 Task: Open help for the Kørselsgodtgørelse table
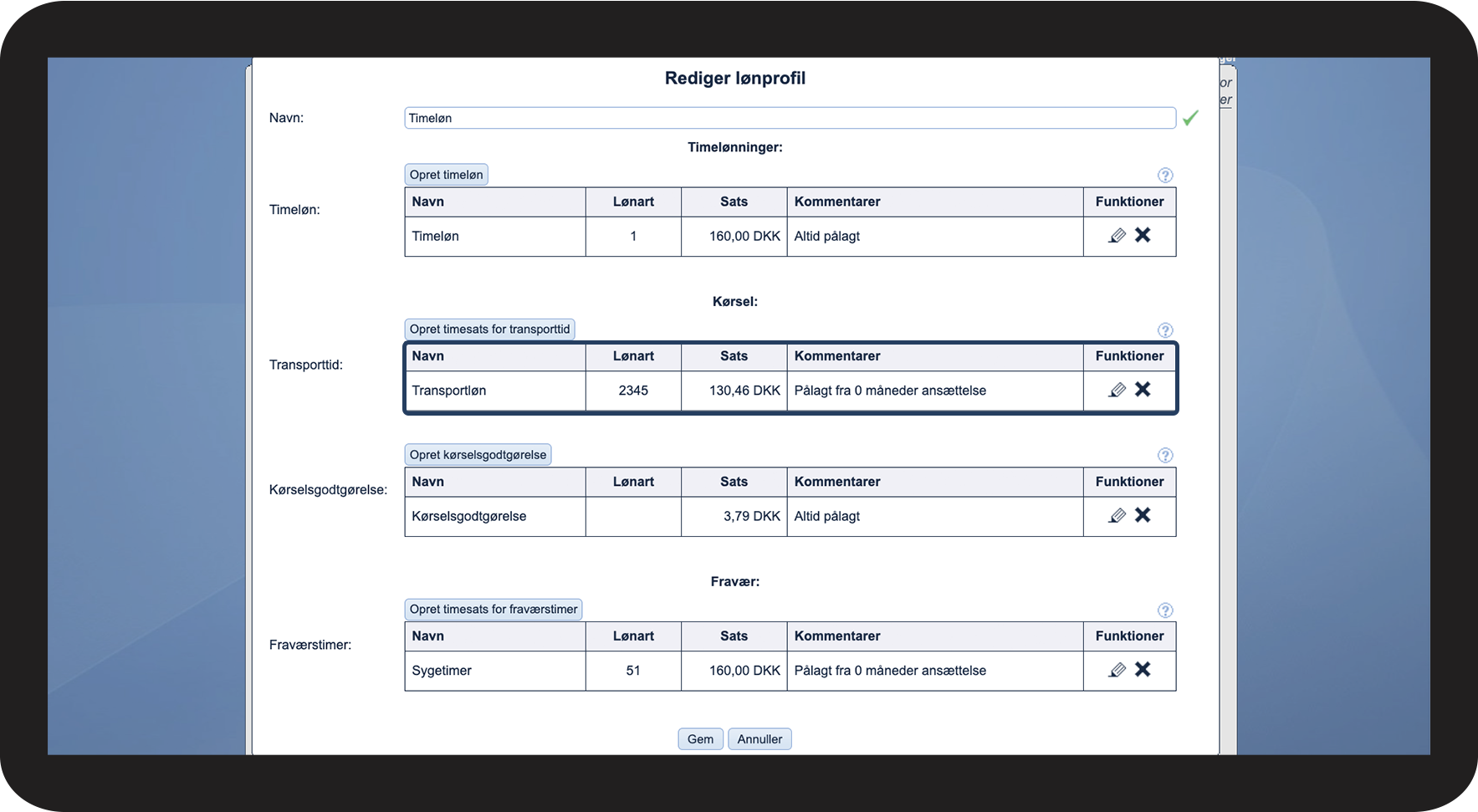coord(1165,456)
